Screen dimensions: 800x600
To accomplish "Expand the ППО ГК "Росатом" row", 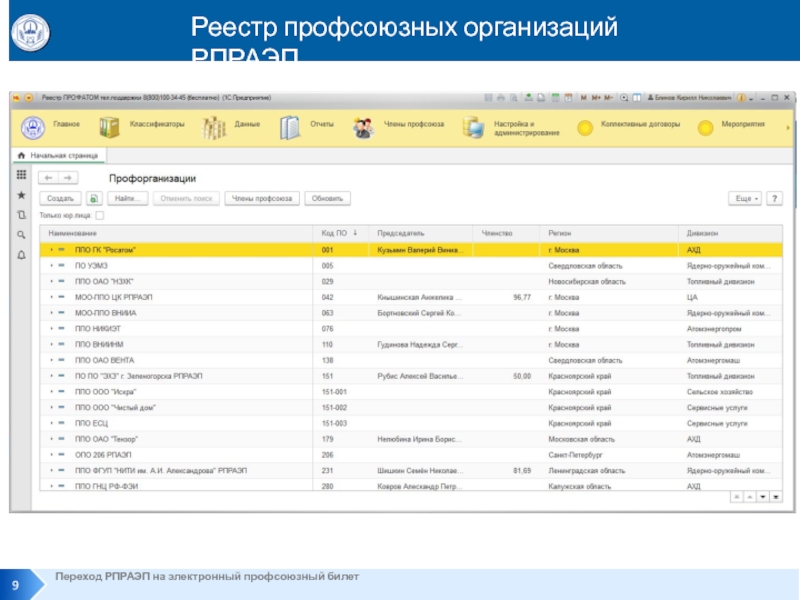I will 51,249.
